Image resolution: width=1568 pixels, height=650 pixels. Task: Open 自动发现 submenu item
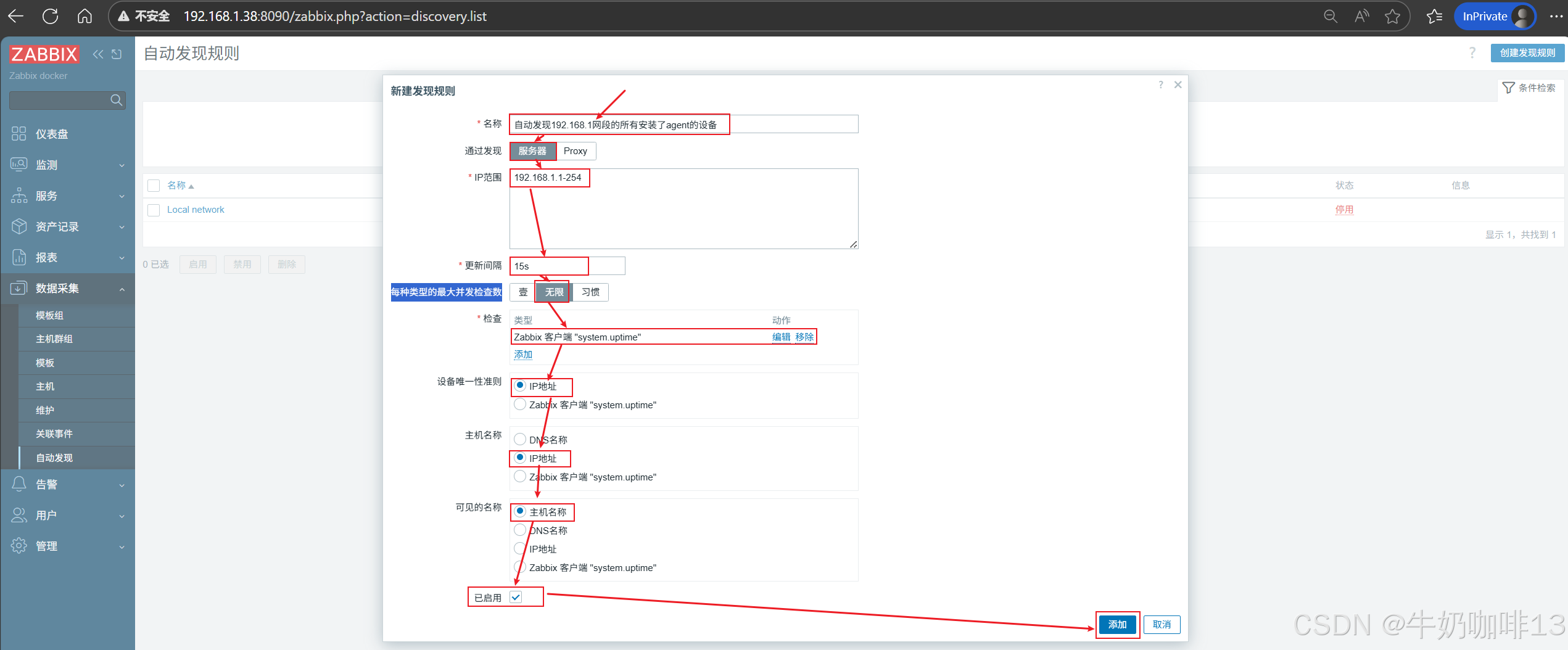pos(76,458)
